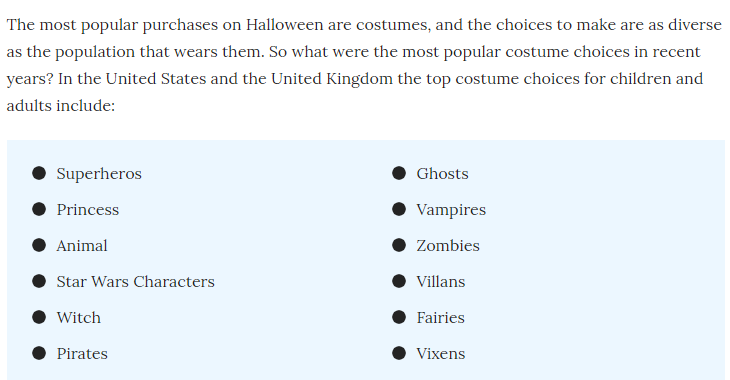Select the Princess list item text
730x380 pixels.
tap(88, 210)
